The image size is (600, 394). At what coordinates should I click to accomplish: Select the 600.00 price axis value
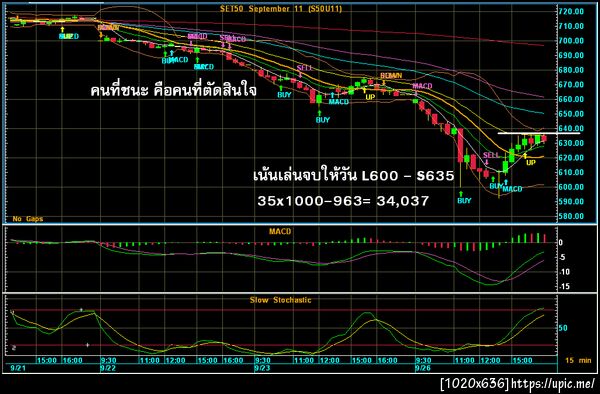[571, 187]
